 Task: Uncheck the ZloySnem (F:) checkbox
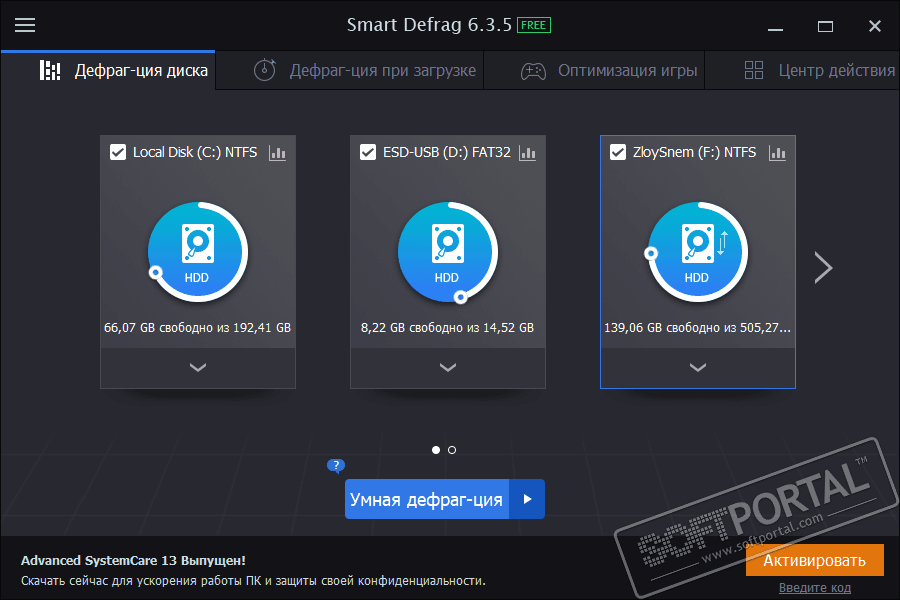click(618, 152)
